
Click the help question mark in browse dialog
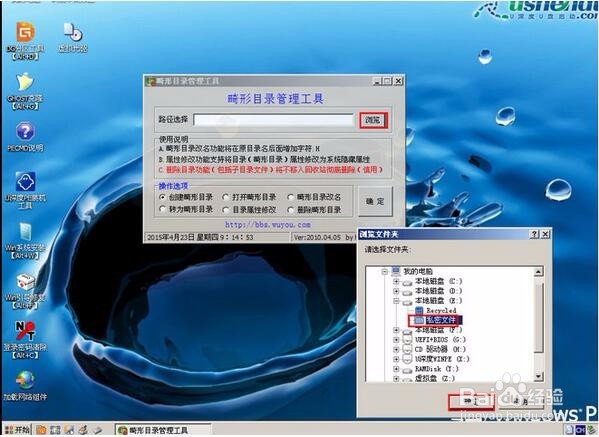tap(534, 234)
